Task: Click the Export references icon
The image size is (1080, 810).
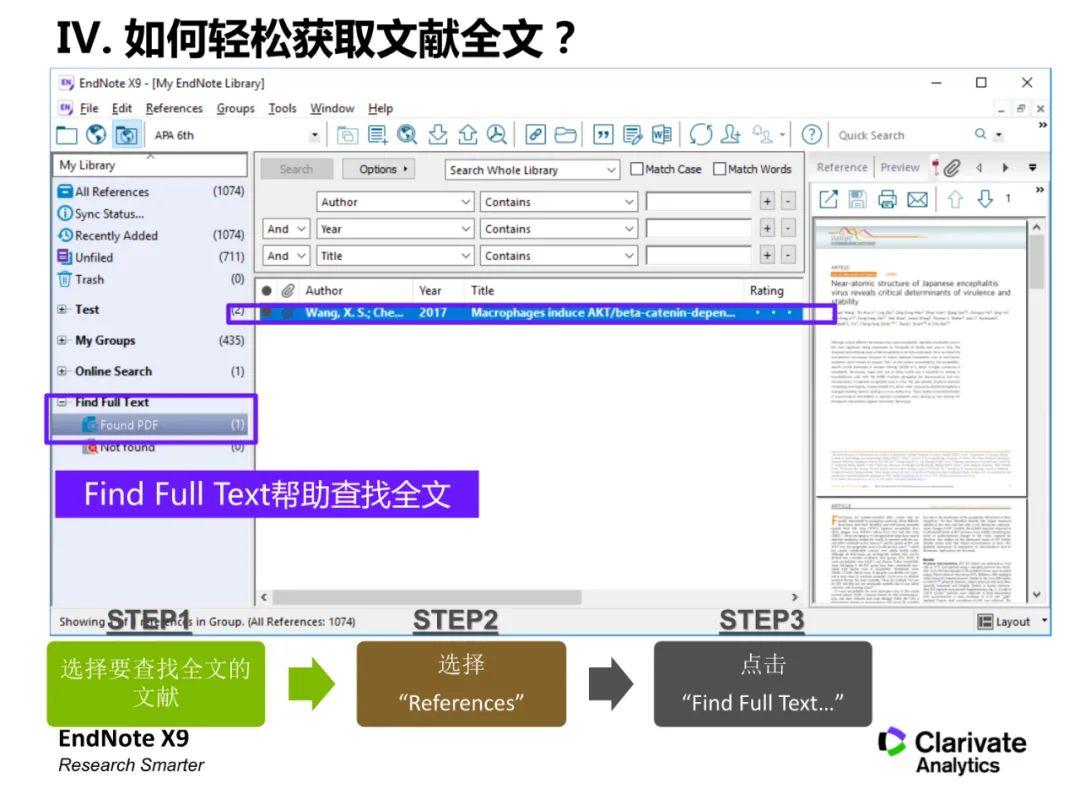Action: 469,134
